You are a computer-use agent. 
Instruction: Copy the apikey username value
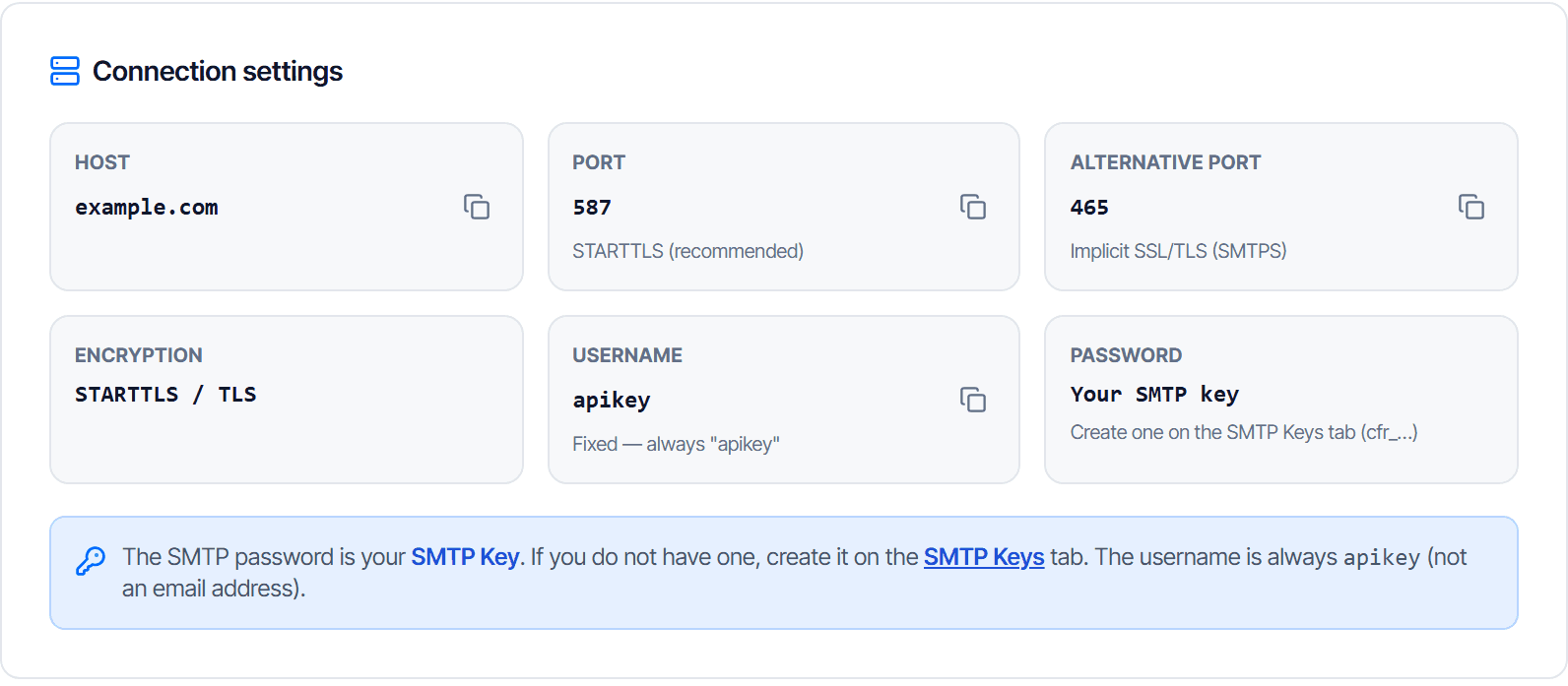(973, 400)
